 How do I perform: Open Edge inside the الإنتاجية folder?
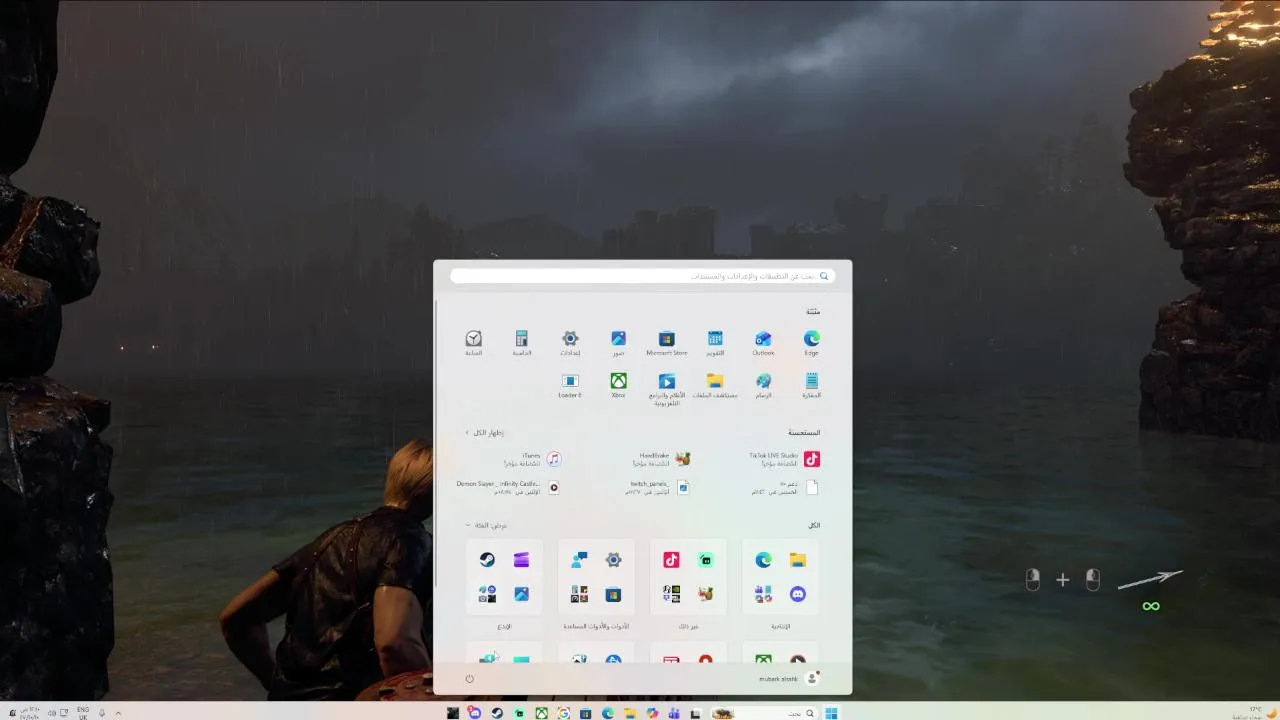pyautogui.click(x=763, y=560)
